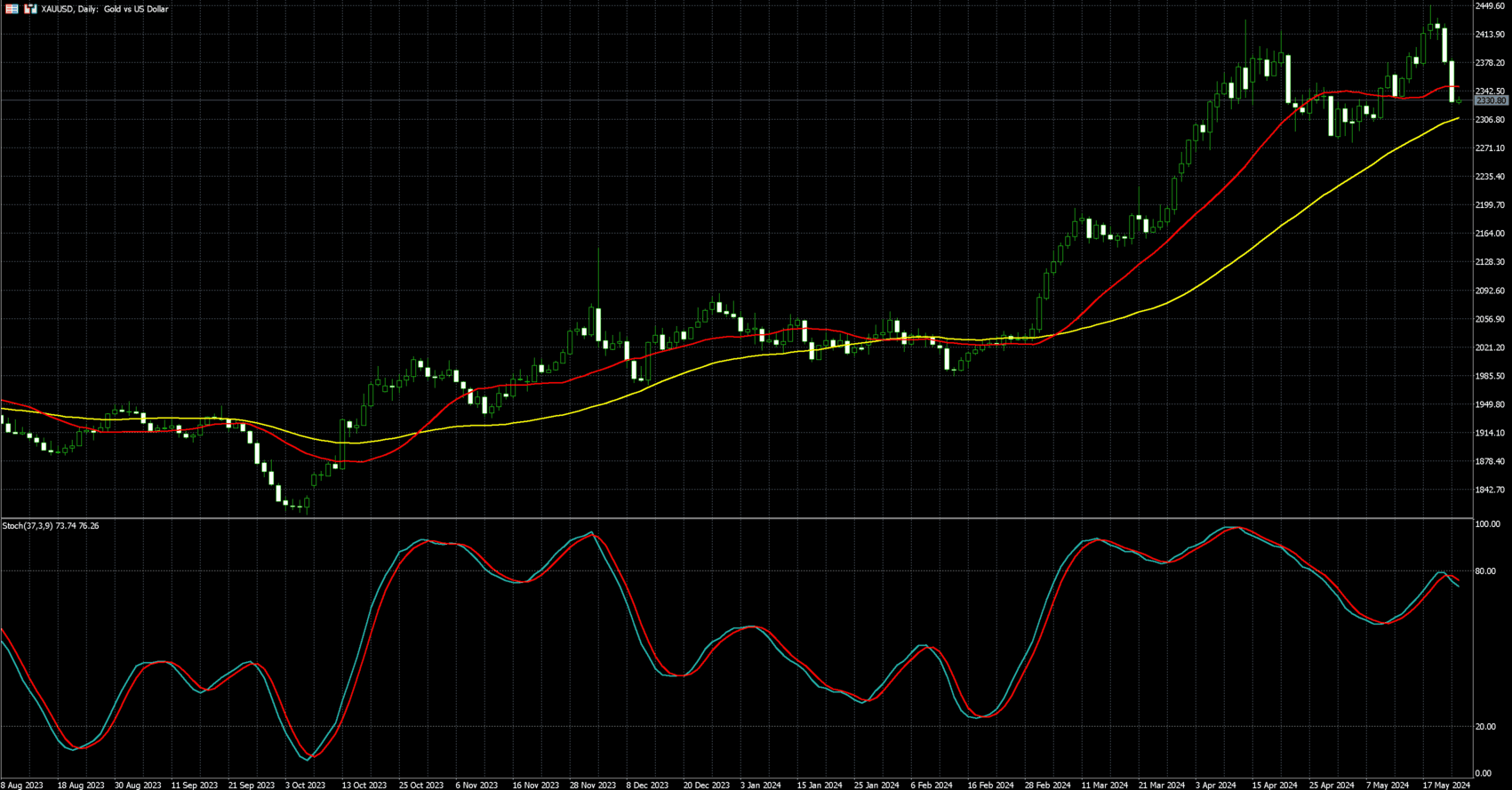Select the 17 May 2024 date label
Screen dimensions: 1512x790
(x=1446, y=785)
